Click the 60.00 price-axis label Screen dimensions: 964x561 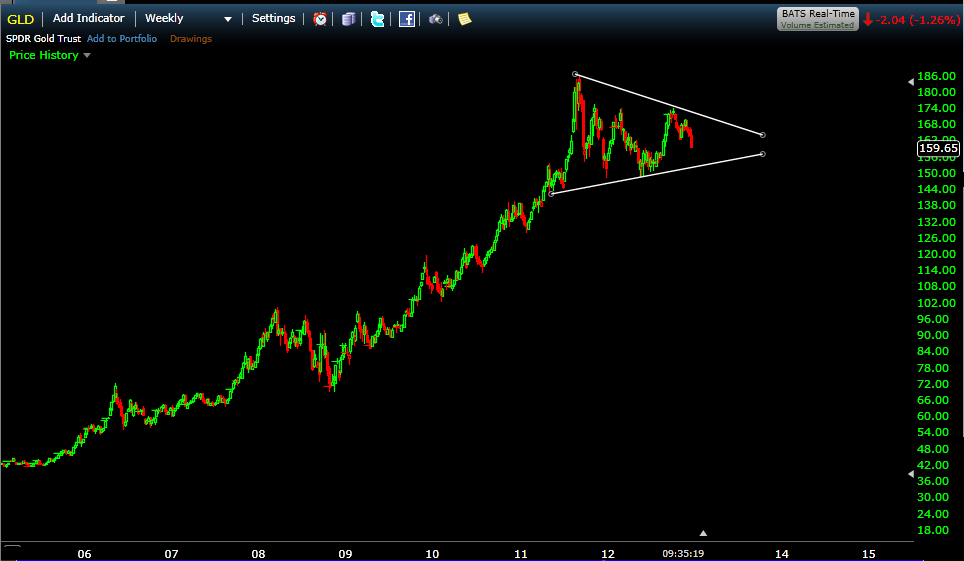click(933, 416)
